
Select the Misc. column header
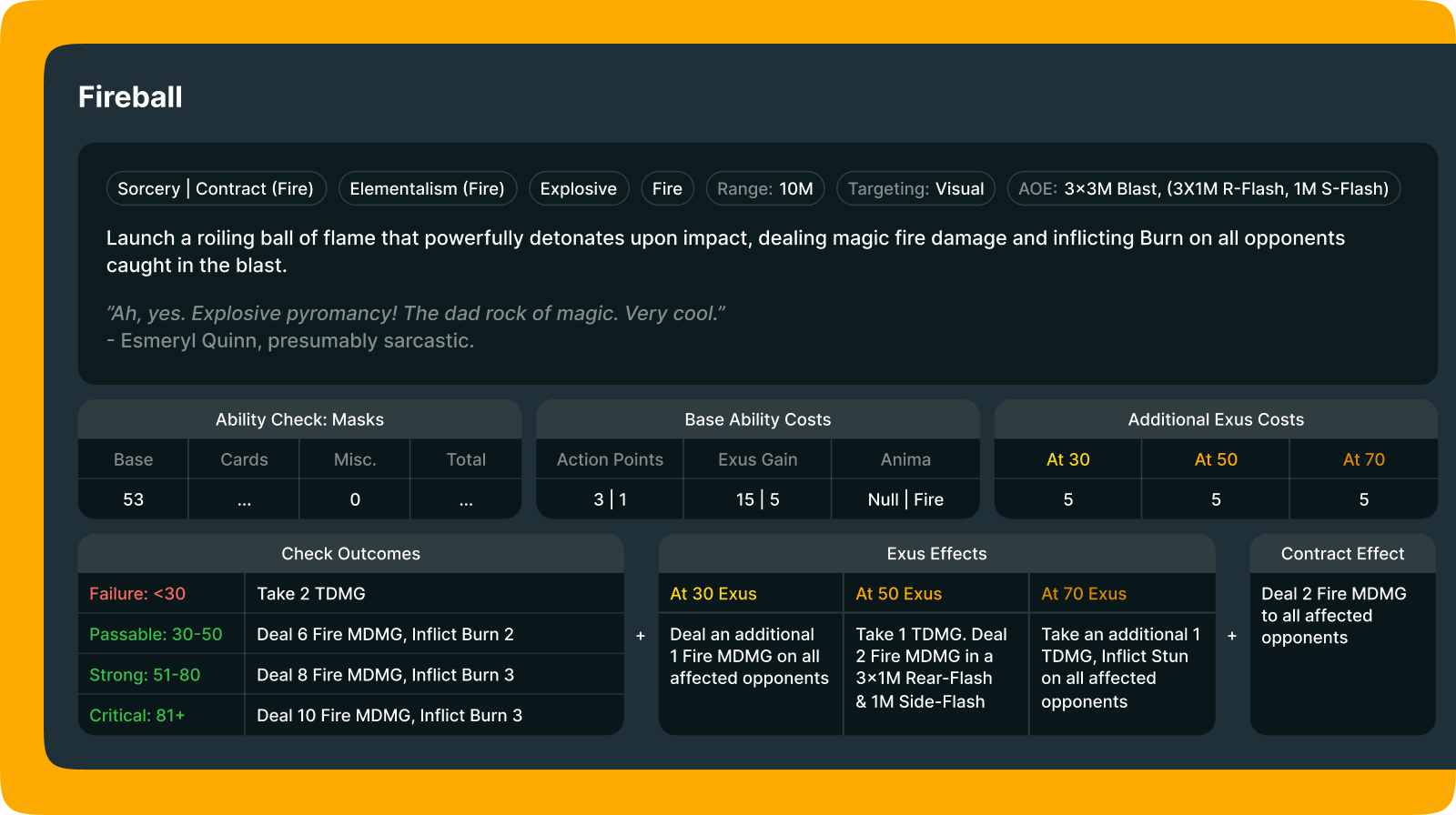[355, 459]
